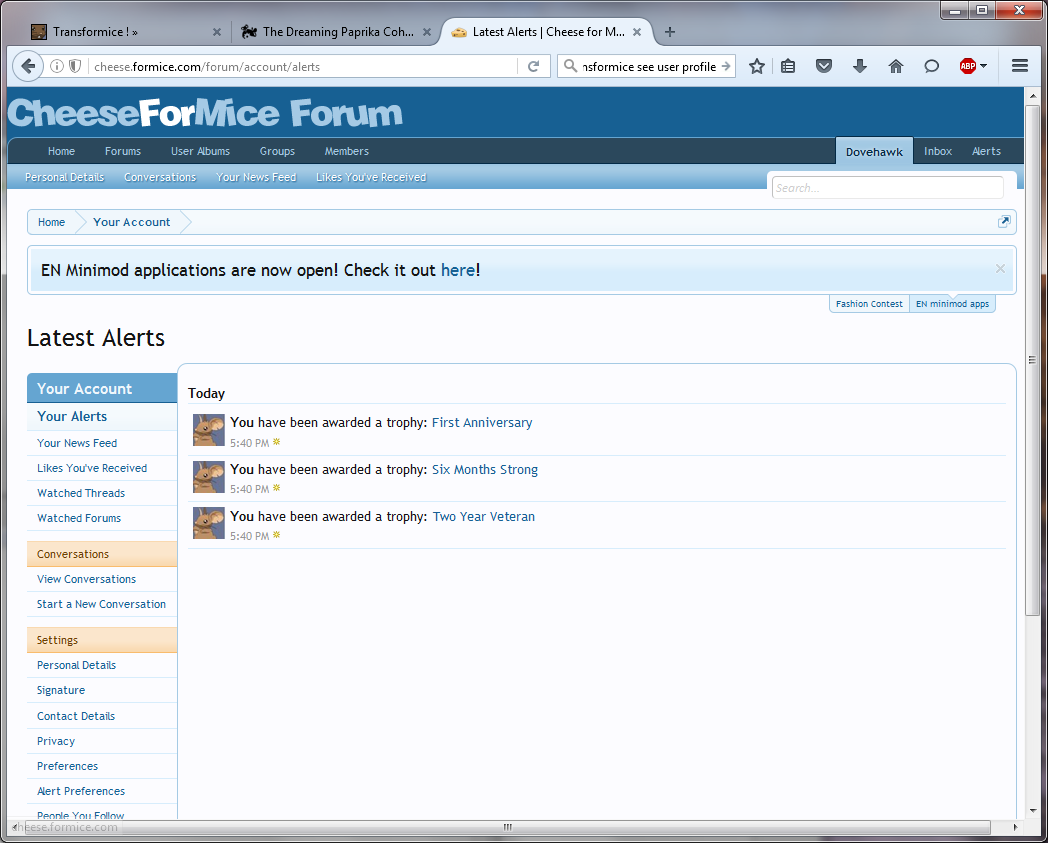Open Groups navigation item
Viewport: 1048px width, 843px height.
(277, 151)
